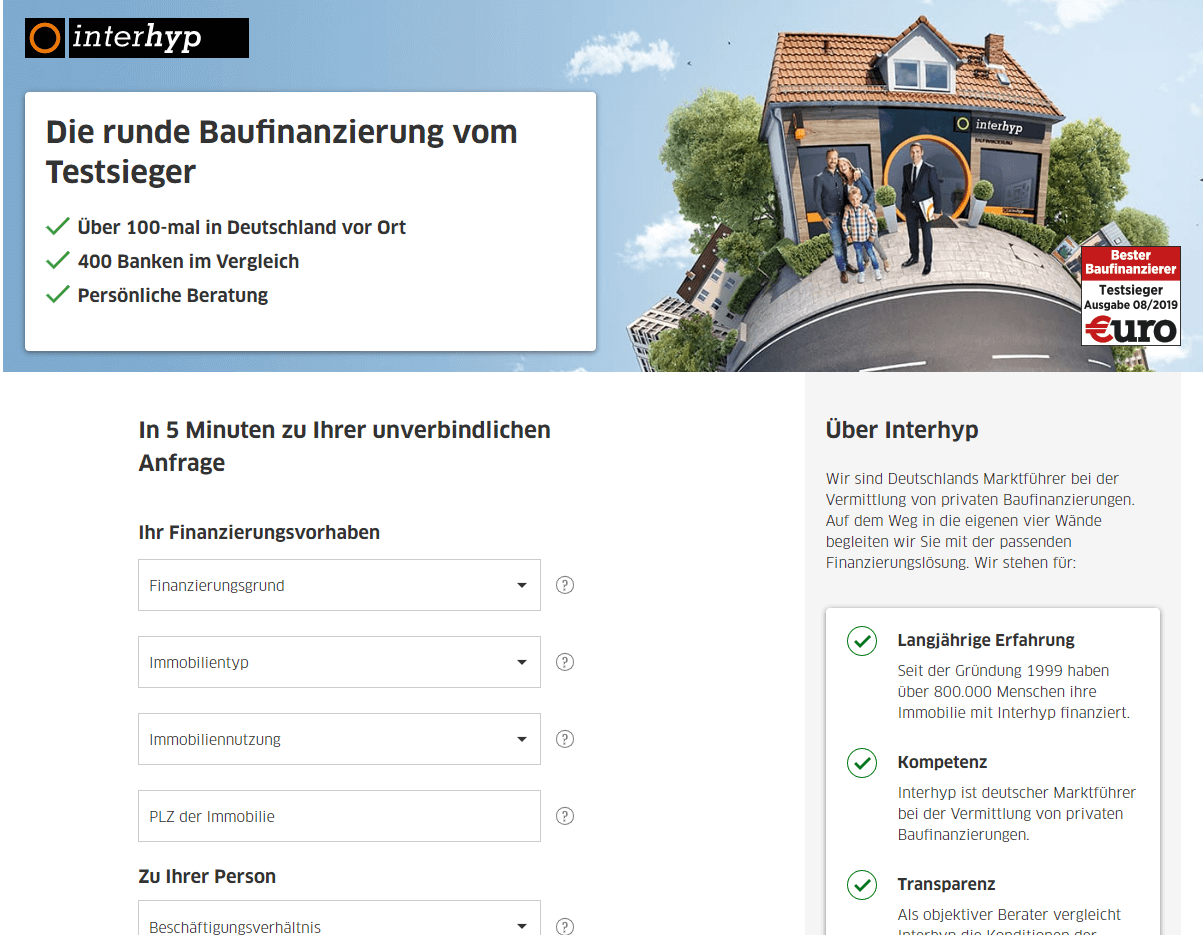Click the Interhyp logo in header
This screenshot has width=1204, height=935.
tap(137, 38)
